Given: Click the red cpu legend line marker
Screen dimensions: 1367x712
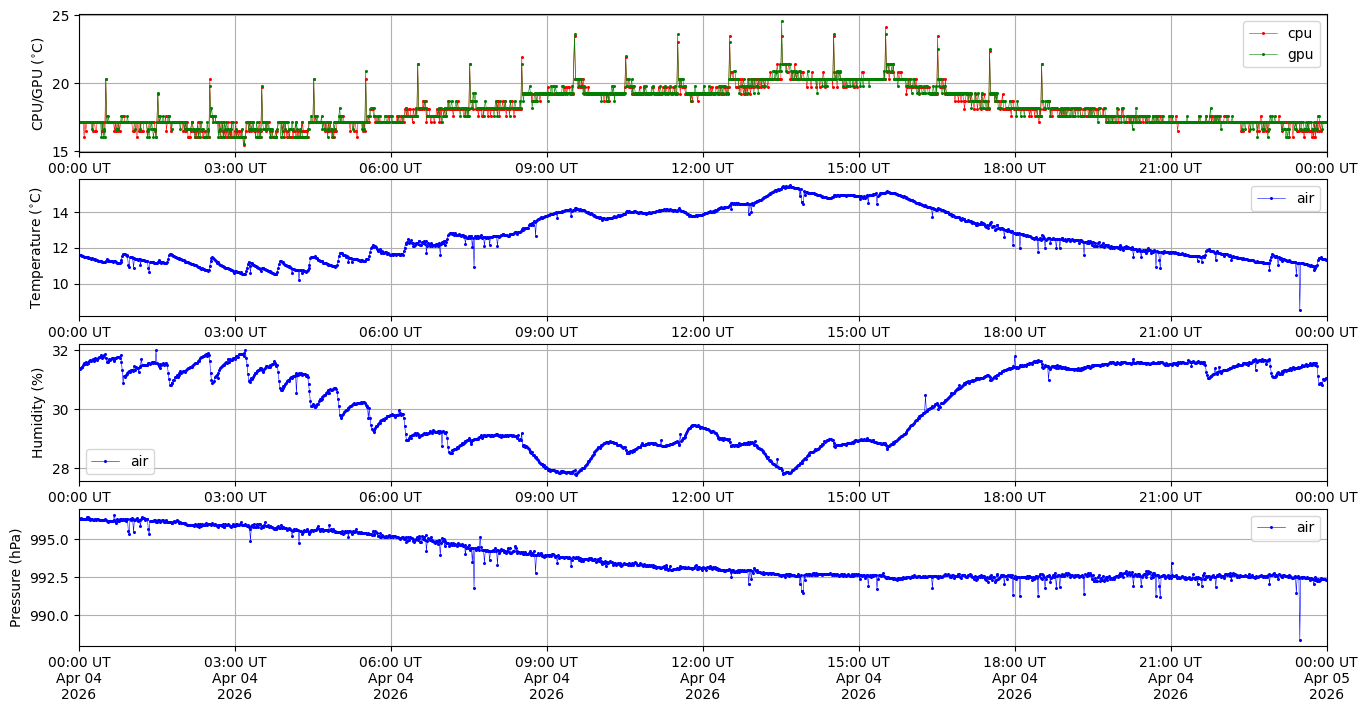Looking at the screenshot, I should click(1264, 34).
